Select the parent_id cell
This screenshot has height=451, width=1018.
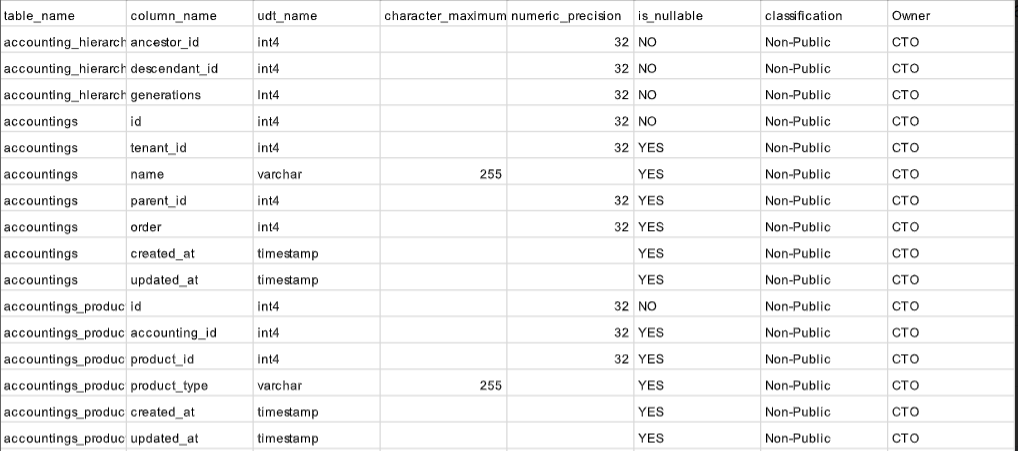click(x=190, y=201)
